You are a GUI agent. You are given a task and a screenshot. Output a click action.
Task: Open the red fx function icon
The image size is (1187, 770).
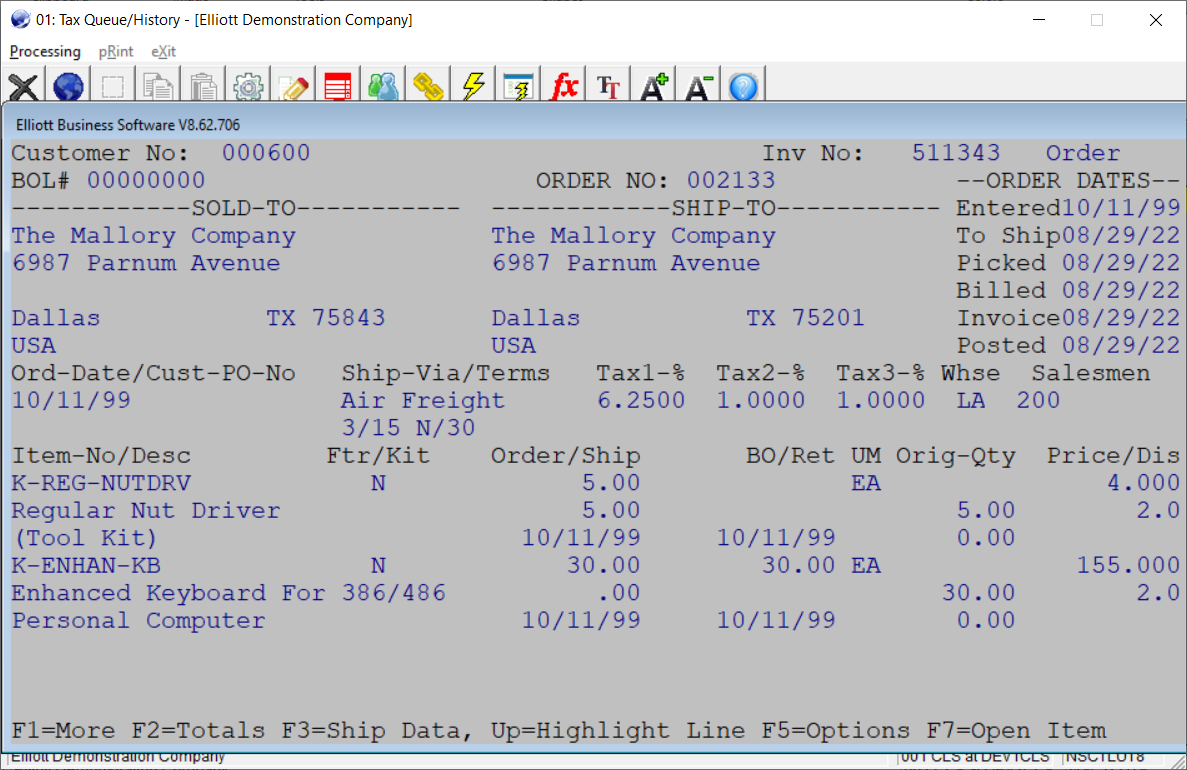(563, 86)
